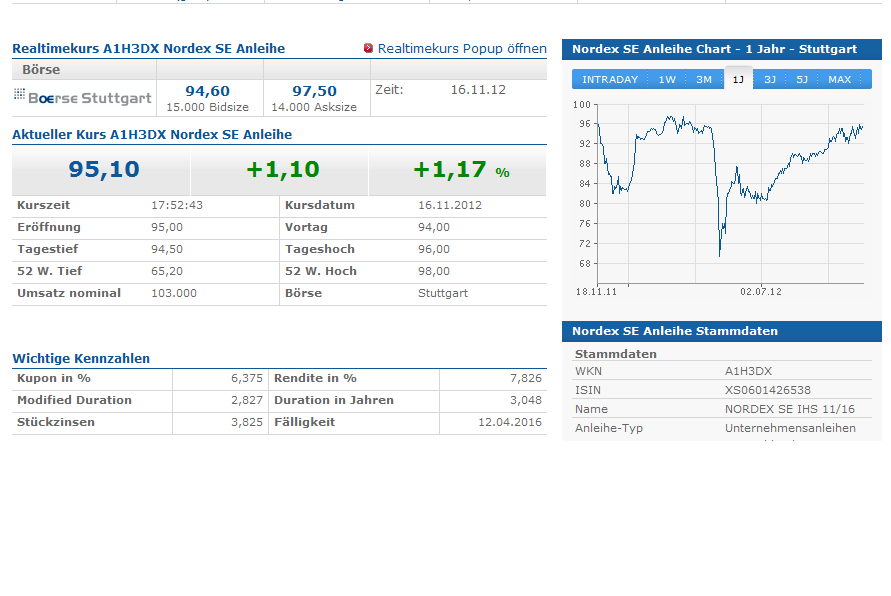
Task: Click the Wichtige Kennzahlen heading
Action: click(81, 358)
